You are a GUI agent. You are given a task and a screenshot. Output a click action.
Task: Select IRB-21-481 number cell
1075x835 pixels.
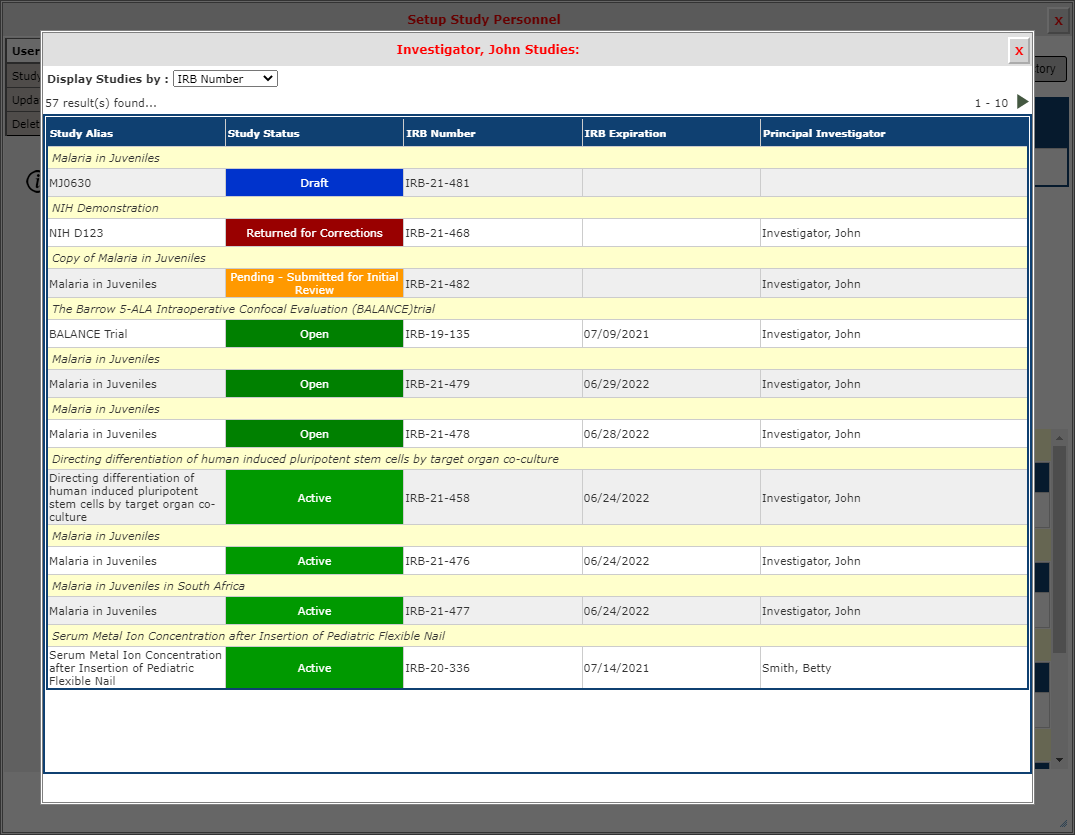click(492, 183)
